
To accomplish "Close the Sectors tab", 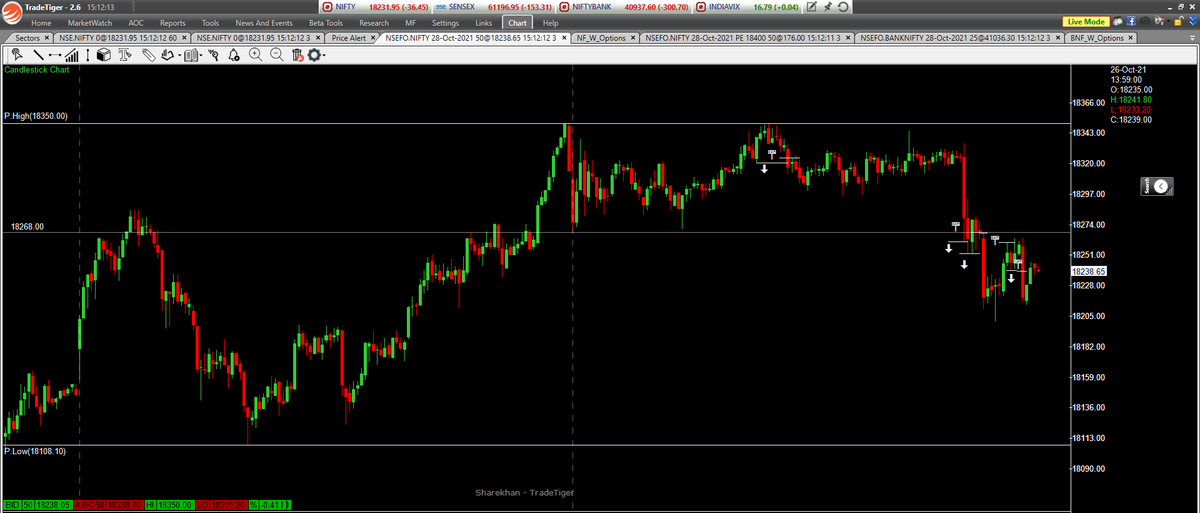I will 47,38.
